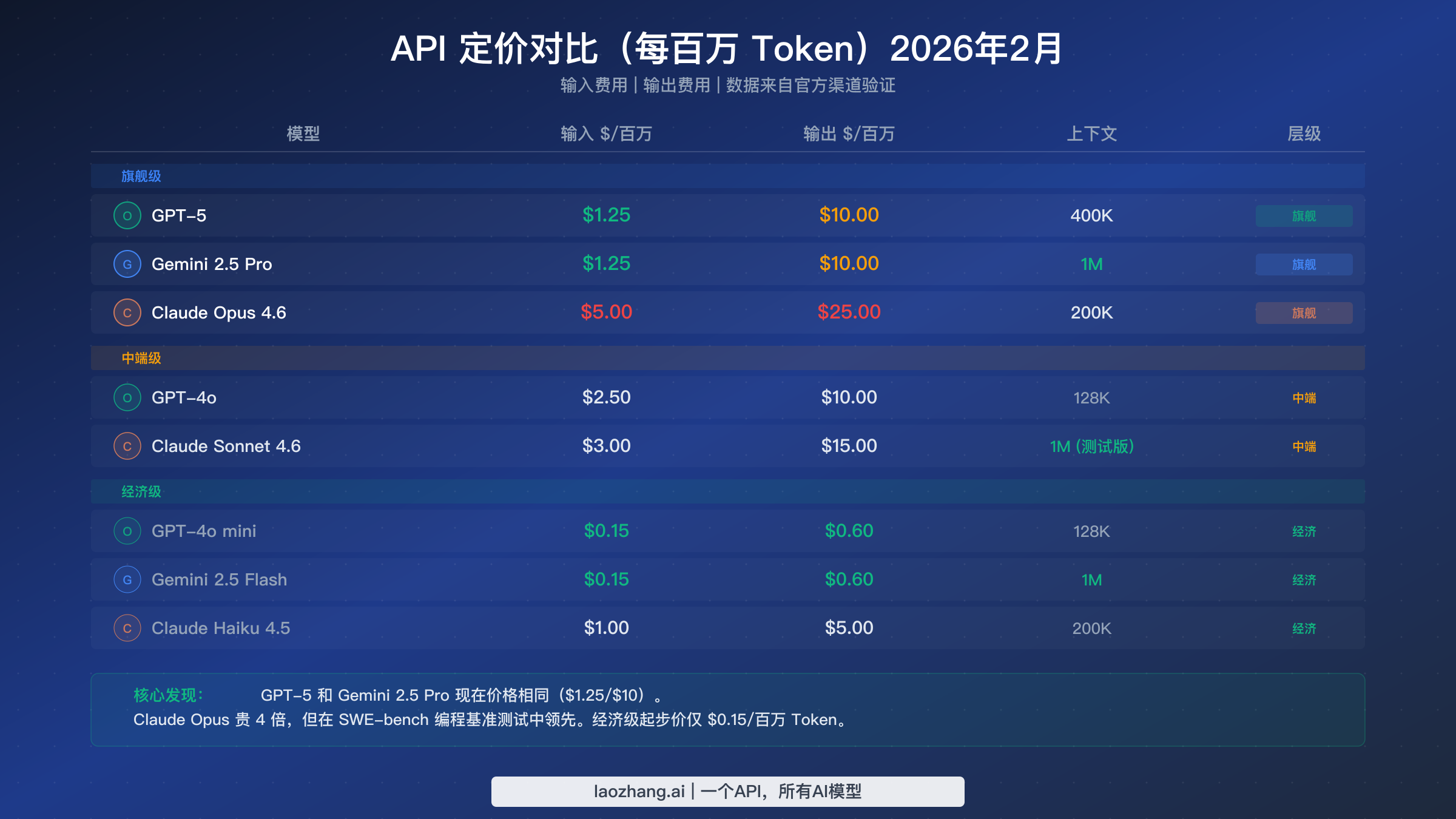Toggle the 经济 badge on Gemini 2.5 Flash row

[1303, 579]
